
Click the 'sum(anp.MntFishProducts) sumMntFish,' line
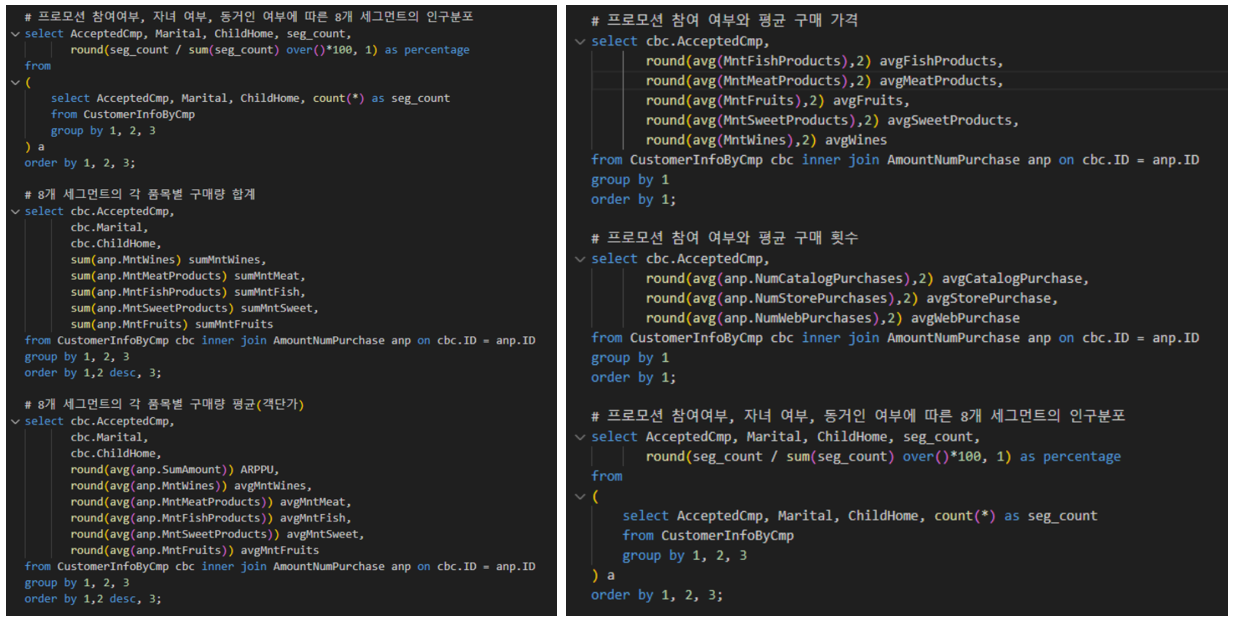(187, 292)
